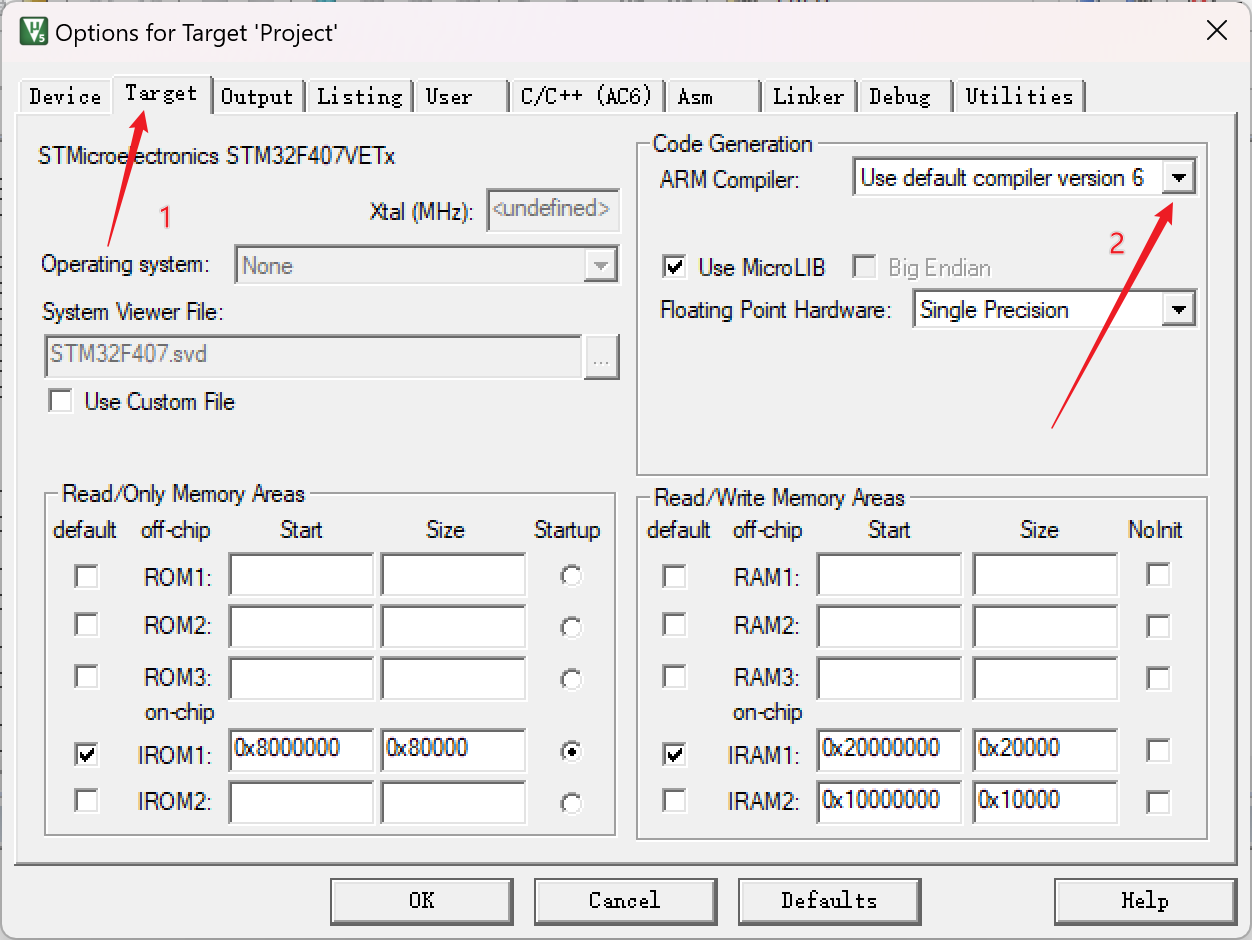Switch to the Device tab

[65, 96]
